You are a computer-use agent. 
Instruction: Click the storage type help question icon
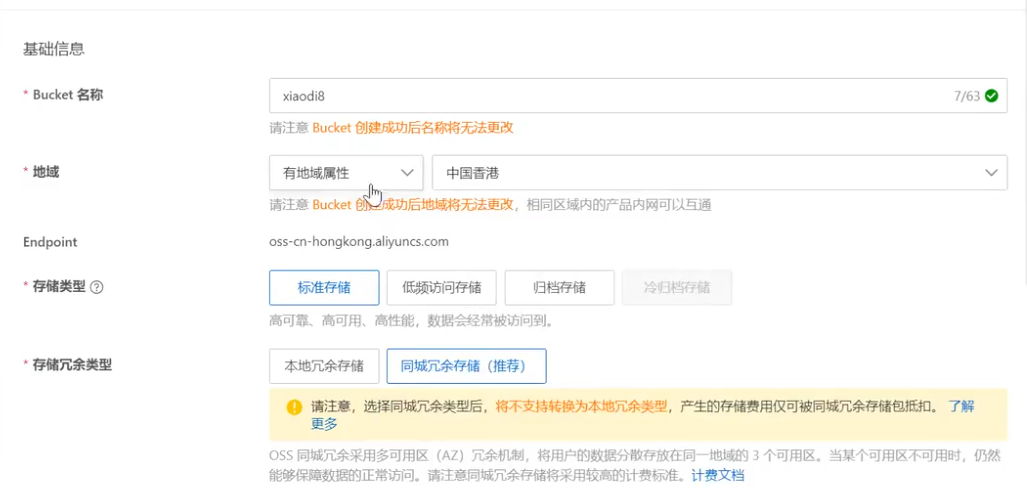97,288
